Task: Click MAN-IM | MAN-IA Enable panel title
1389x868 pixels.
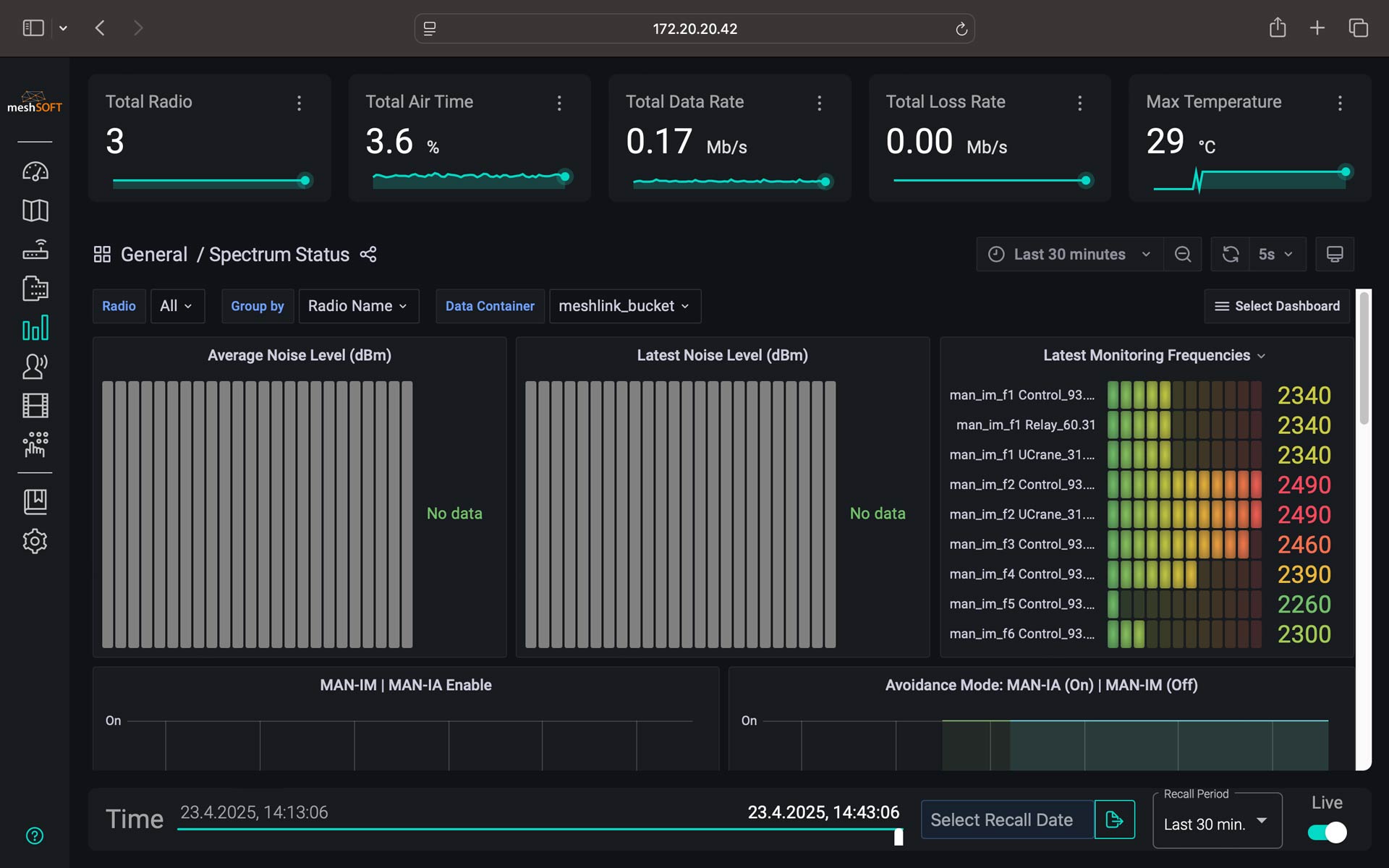Action: click(406, 685)
